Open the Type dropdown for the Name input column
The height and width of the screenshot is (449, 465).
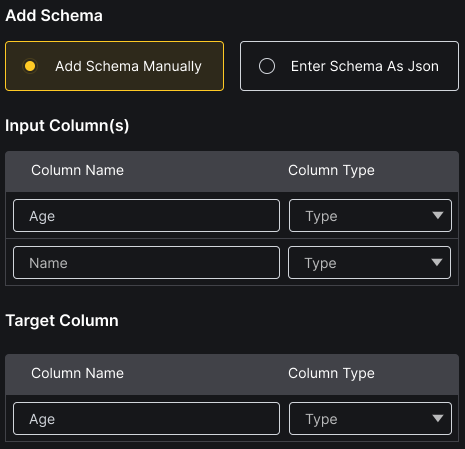click(x=369, y=263)
